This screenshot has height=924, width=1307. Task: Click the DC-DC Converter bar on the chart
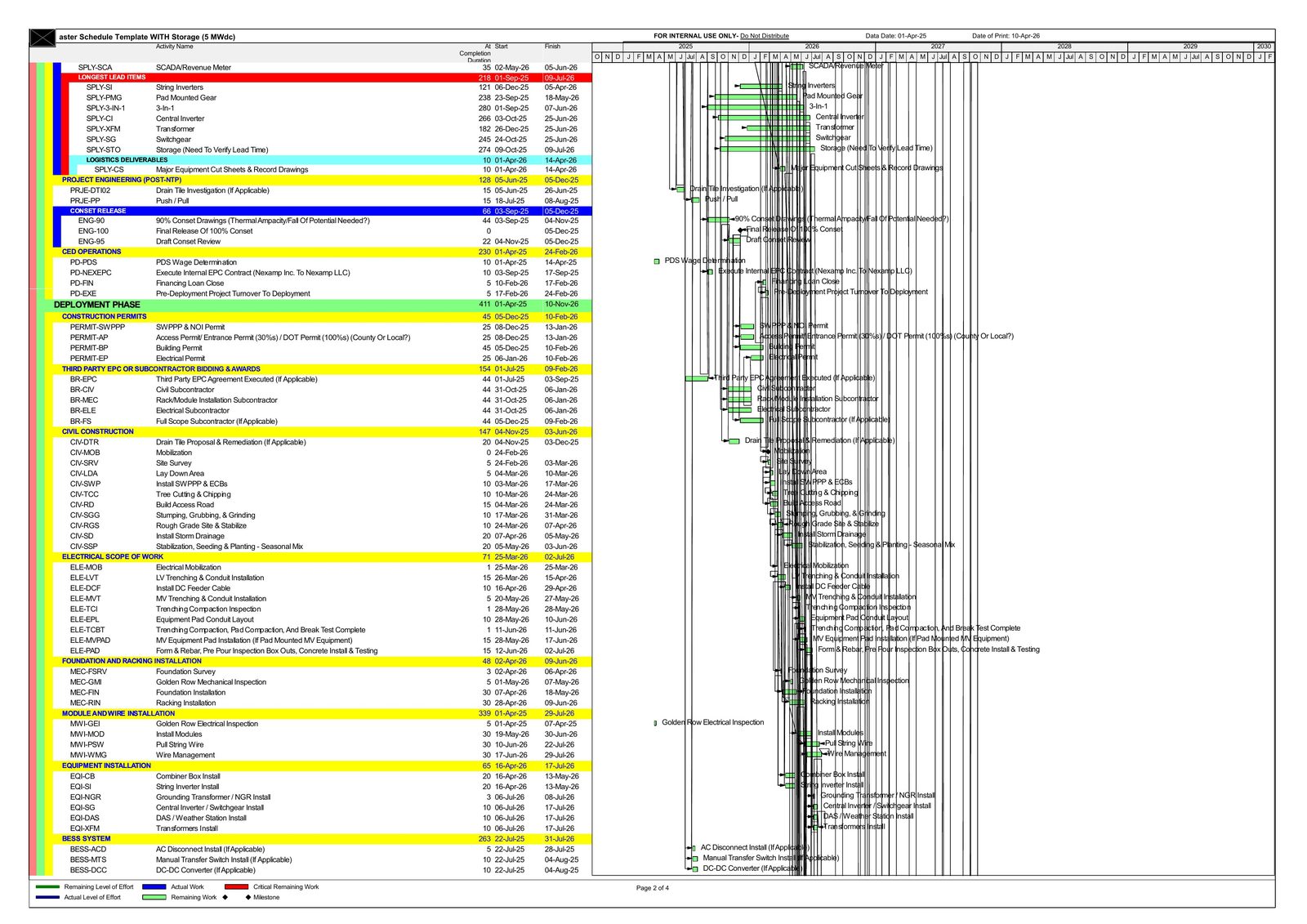pos(694,869)
